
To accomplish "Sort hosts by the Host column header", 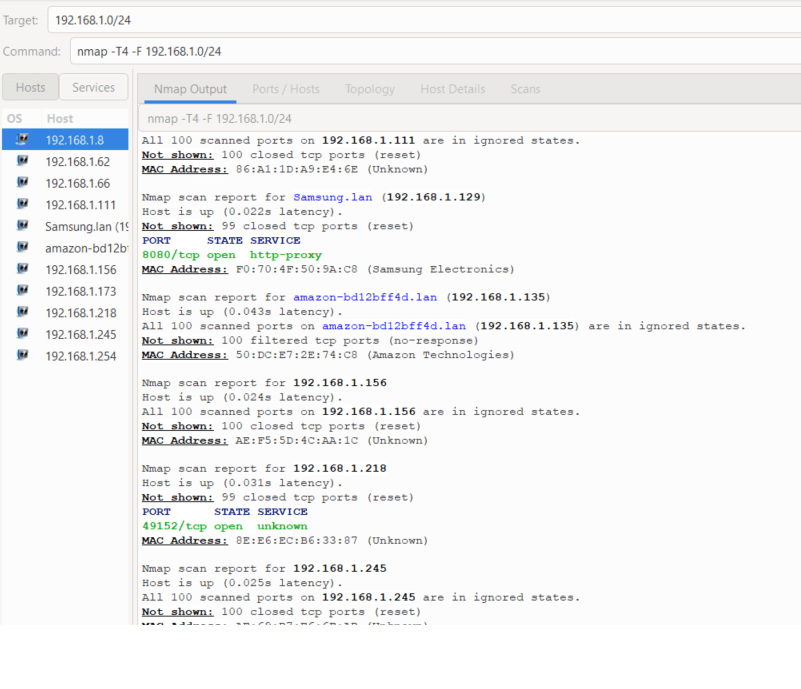I will click(85, 118).
